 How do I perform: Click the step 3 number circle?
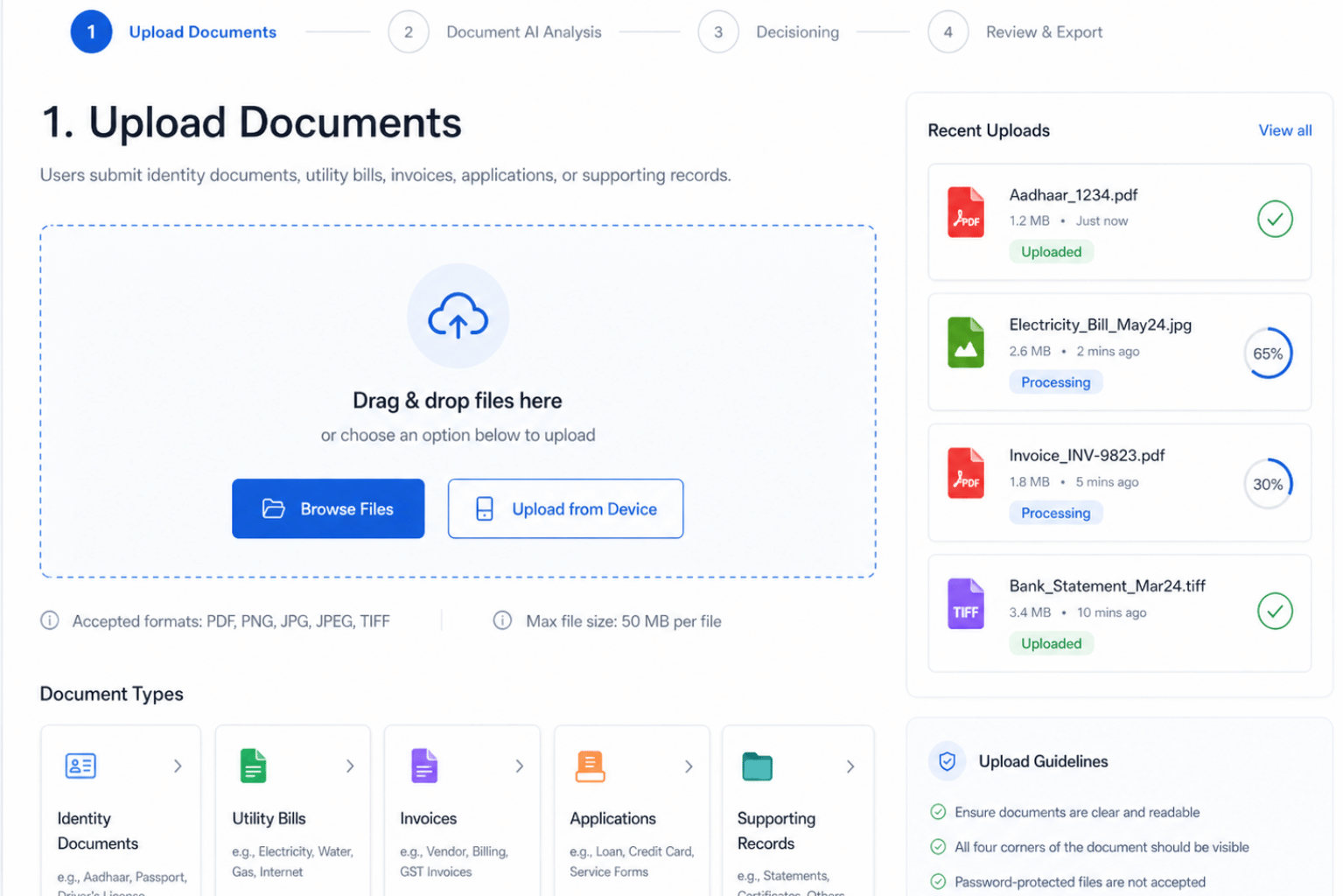(x=718, y=31)
